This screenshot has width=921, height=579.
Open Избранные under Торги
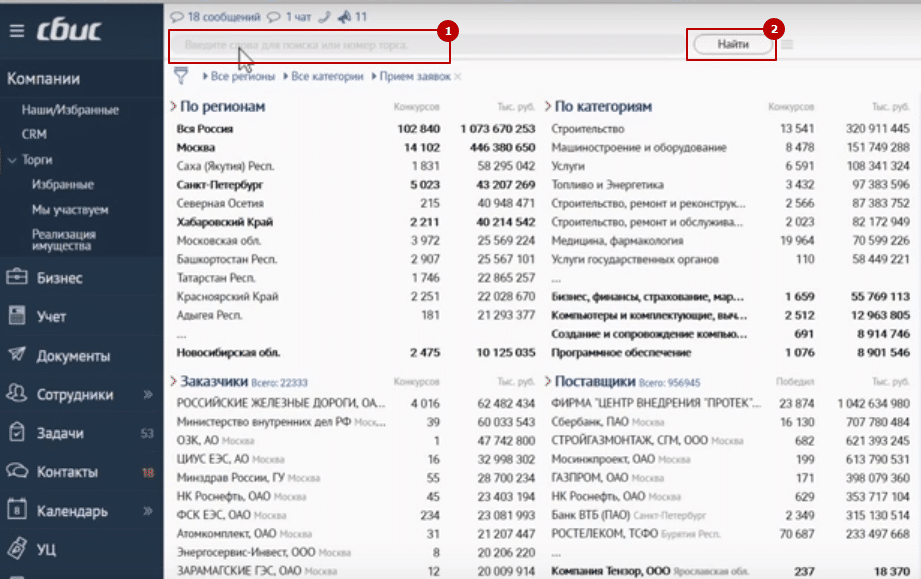point(63,184)
